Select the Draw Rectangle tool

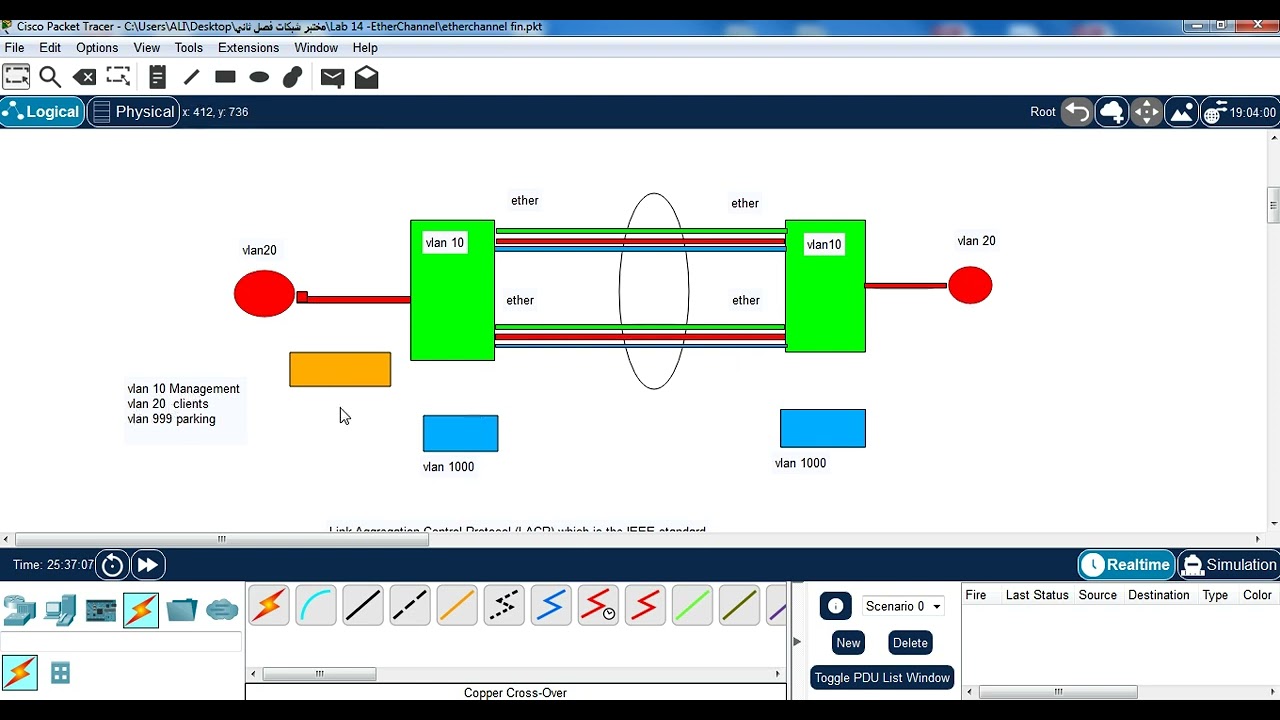(225, 77)
